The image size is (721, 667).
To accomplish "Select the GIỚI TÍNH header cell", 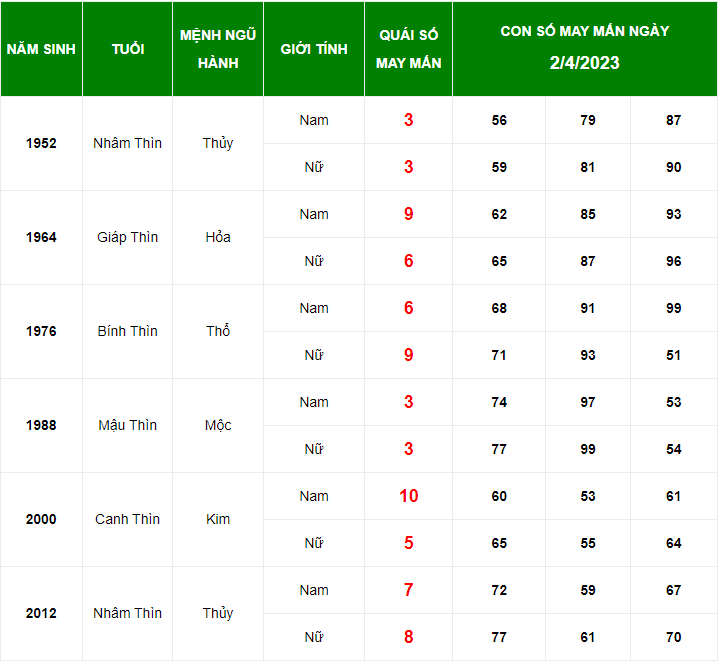I will coord(314,49).
